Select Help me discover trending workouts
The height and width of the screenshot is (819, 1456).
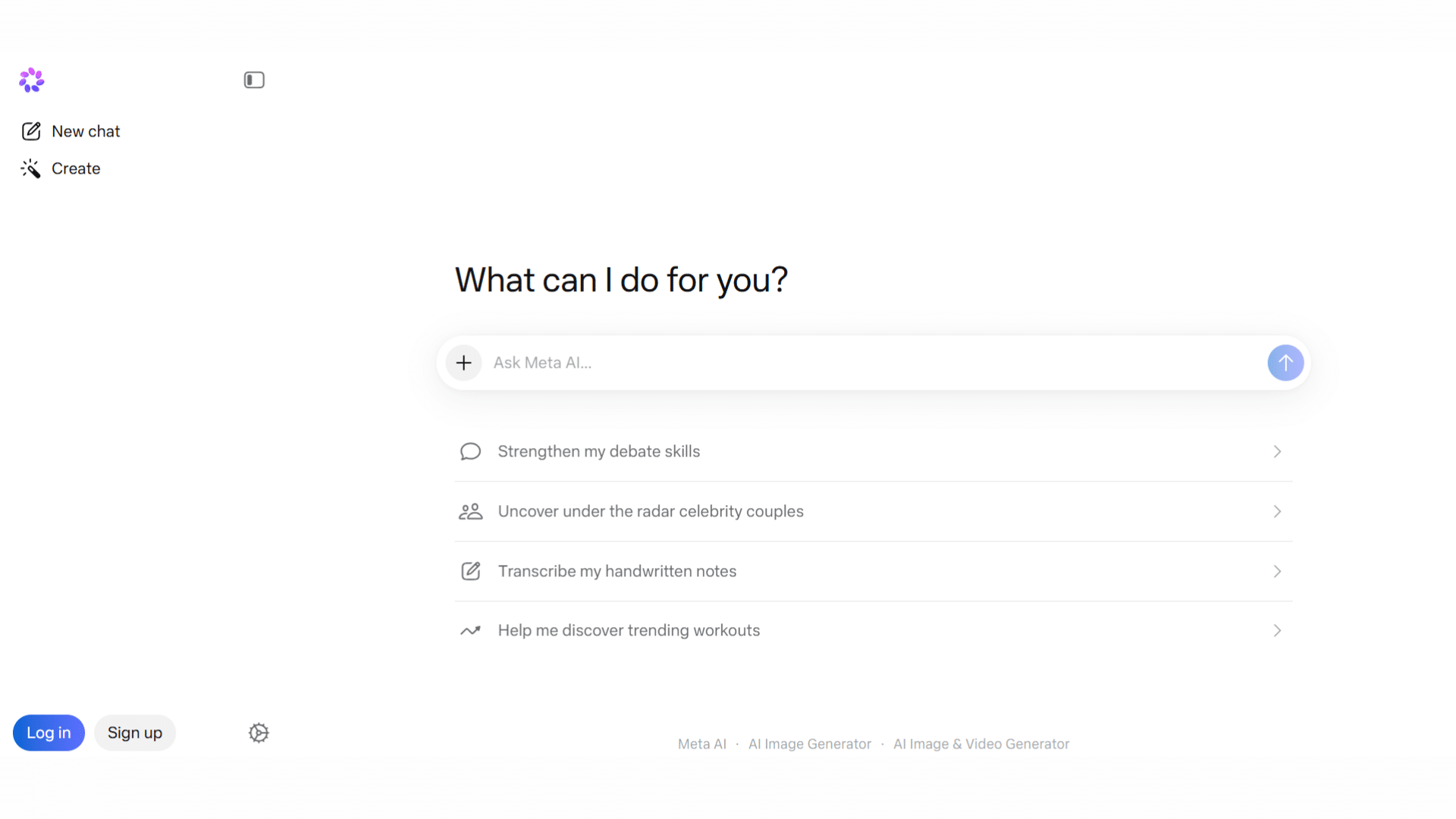[x=874, y=630]
